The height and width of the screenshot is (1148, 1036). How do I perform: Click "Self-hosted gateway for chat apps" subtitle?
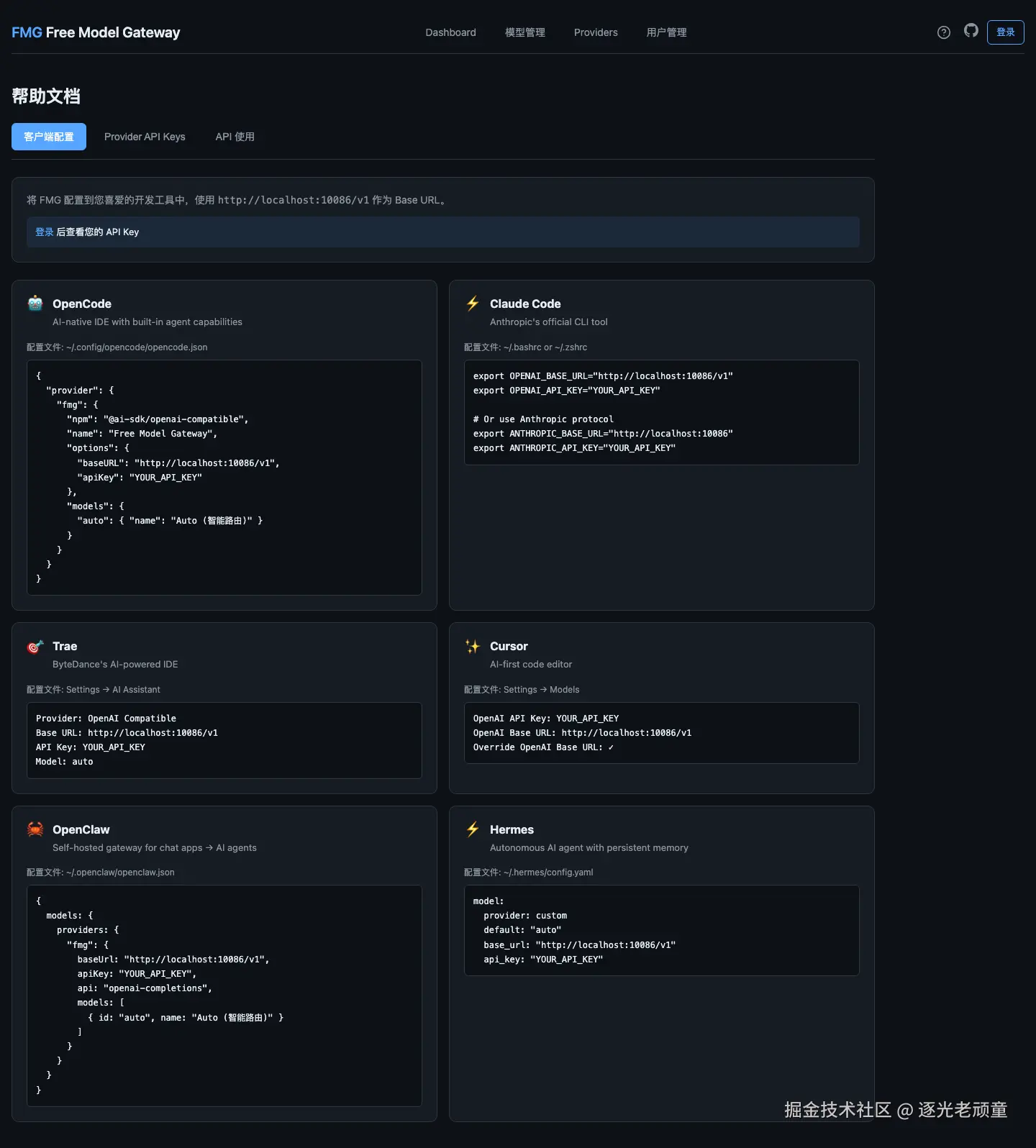(155, 848)
